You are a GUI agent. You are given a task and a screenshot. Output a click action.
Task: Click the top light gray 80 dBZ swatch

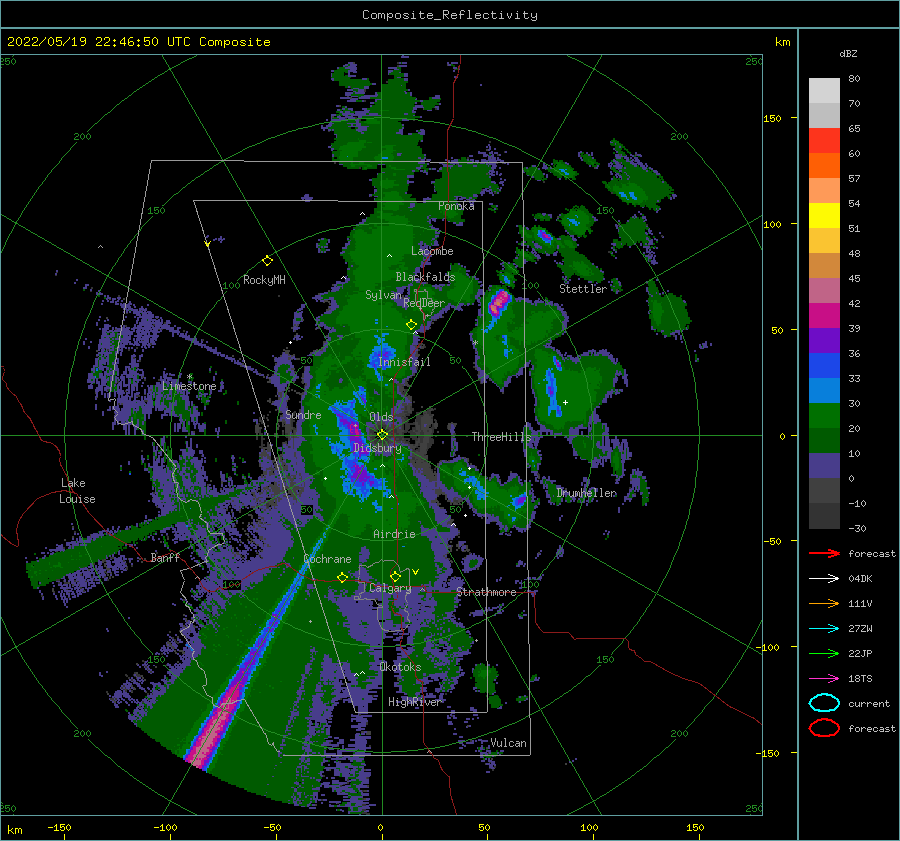(824, 91)
